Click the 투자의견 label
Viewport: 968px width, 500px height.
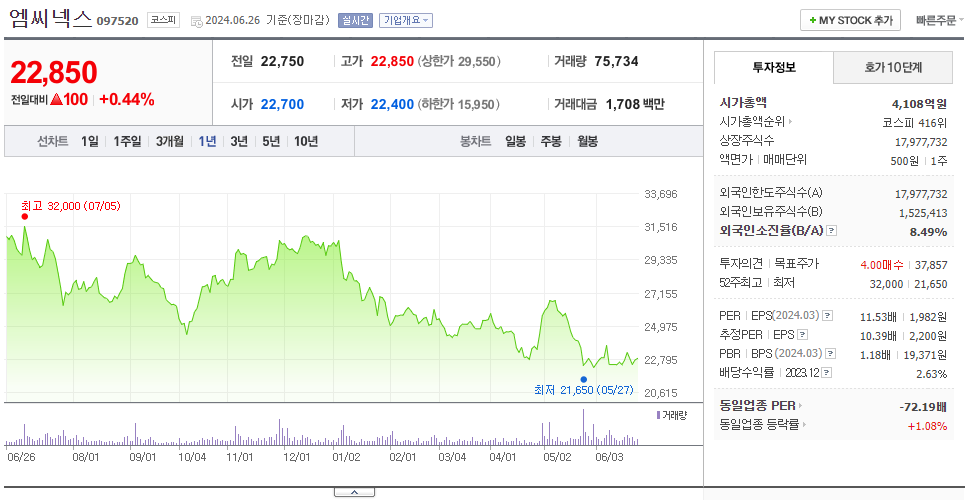741,264
